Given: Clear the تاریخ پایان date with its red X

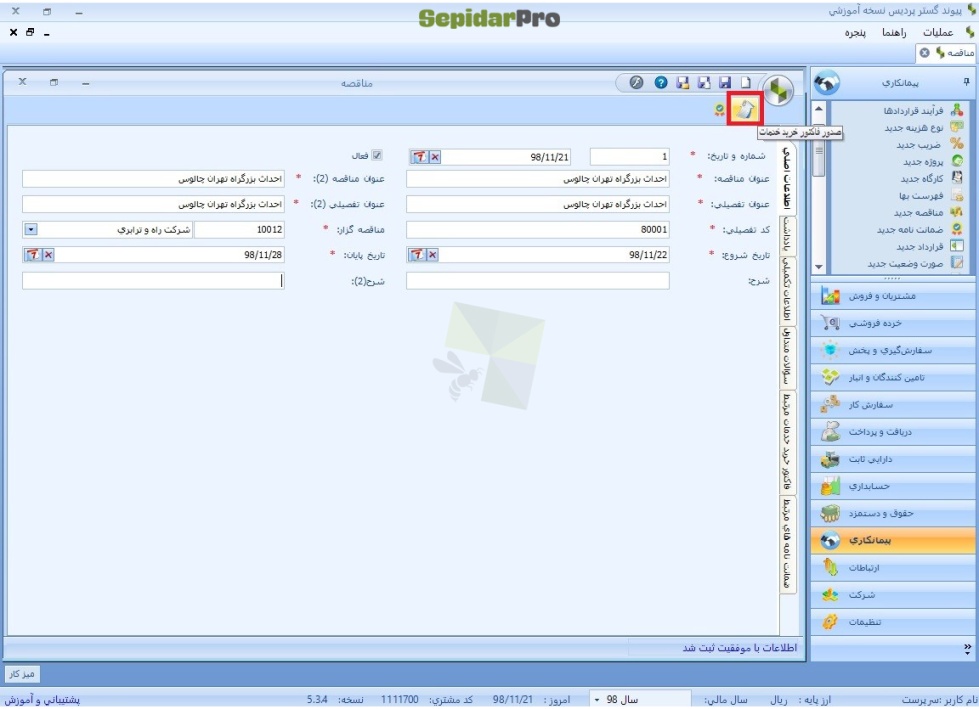Looking at the screenshot, I should point(49,255).
